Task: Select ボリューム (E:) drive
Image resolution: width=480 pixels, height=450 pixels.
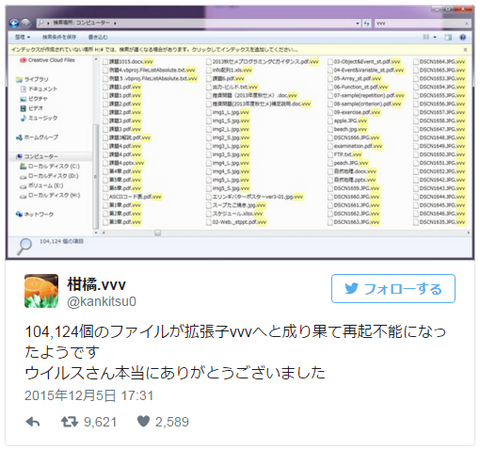Action: pyautogui.click(x=42, y=185)
